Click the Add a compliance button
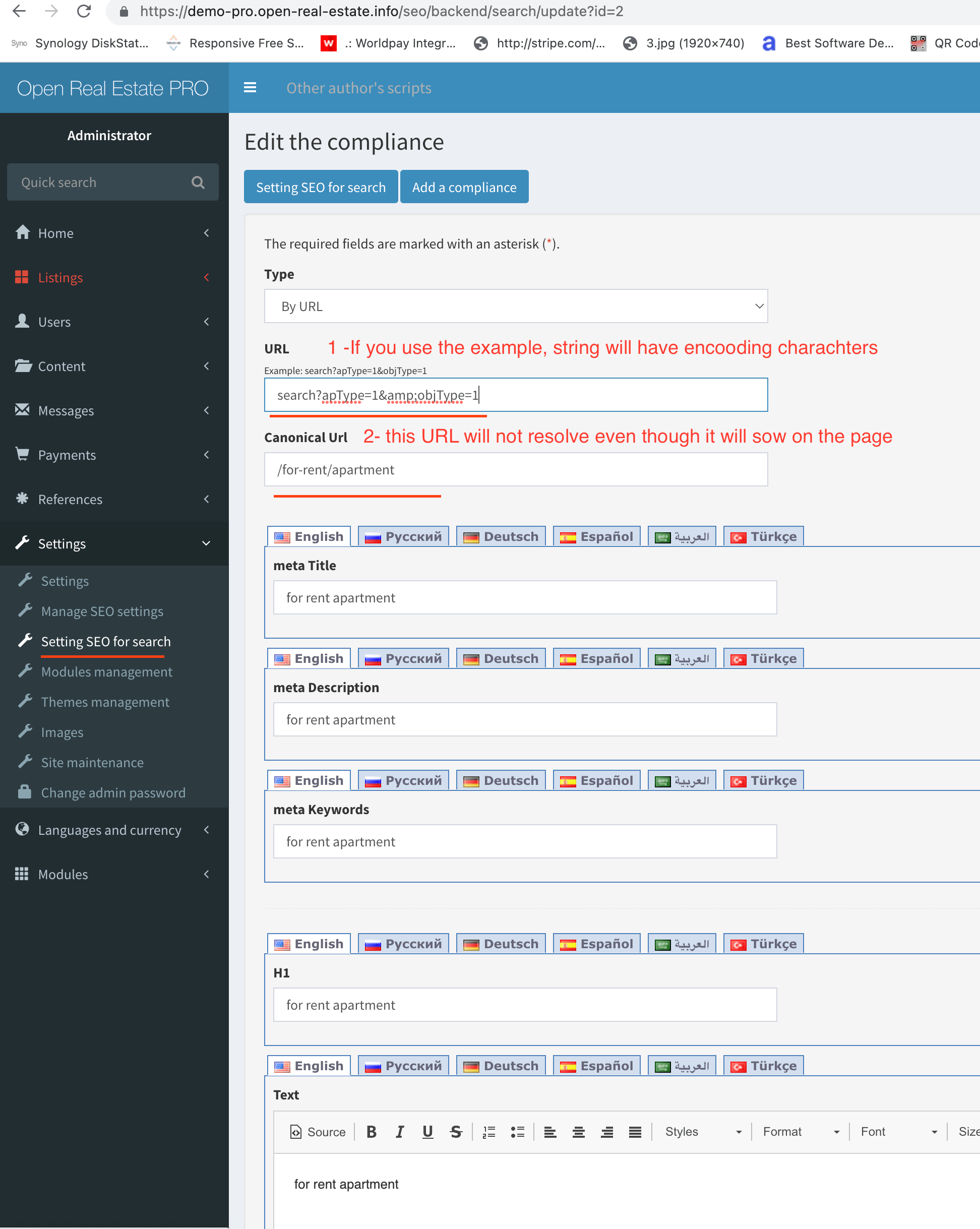Image resolution: width=980 pixels, height=1229 pixels. point(464,187)
